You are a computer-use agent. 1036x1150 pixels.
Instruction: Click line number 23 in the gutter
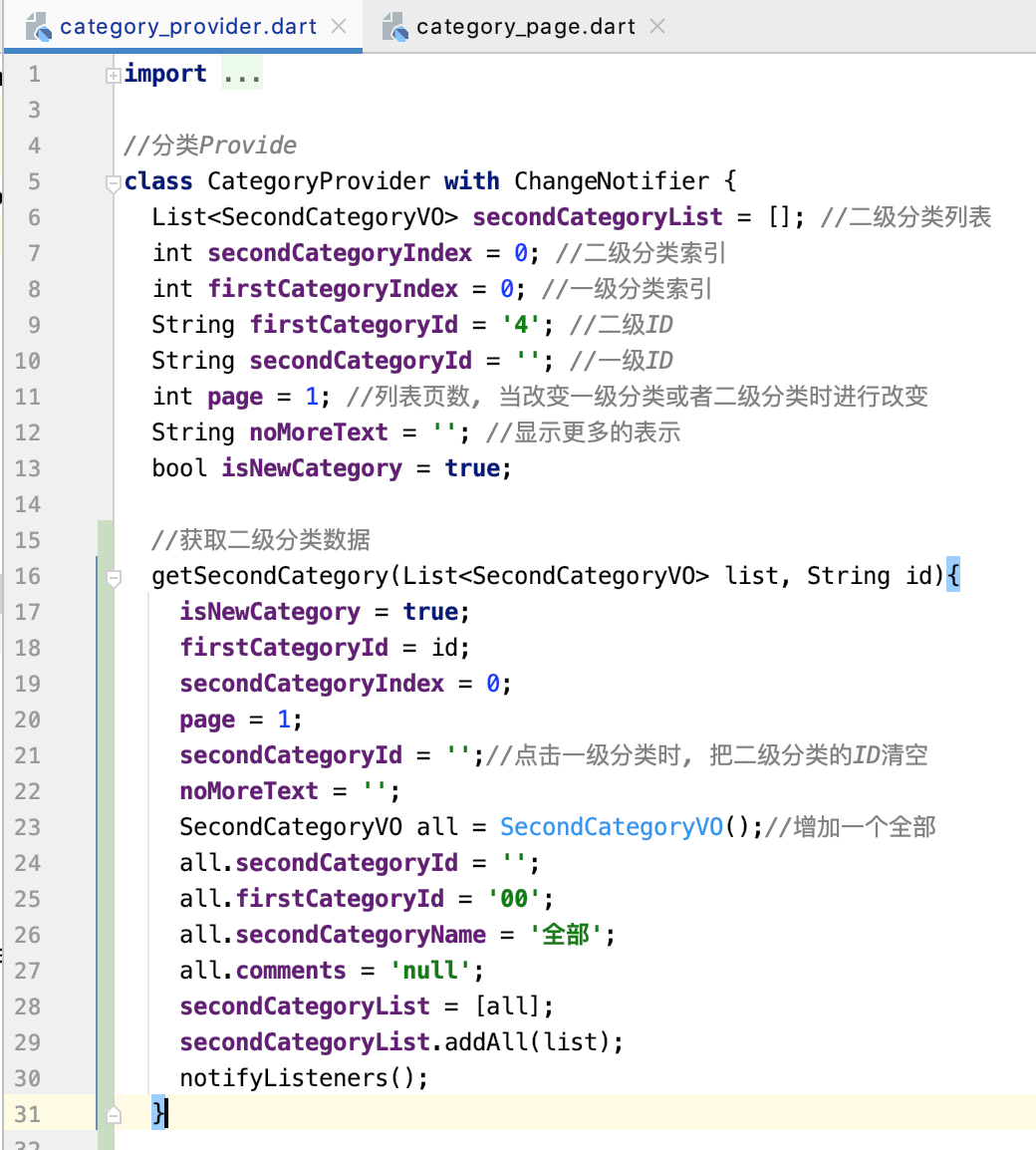[28, 827]
